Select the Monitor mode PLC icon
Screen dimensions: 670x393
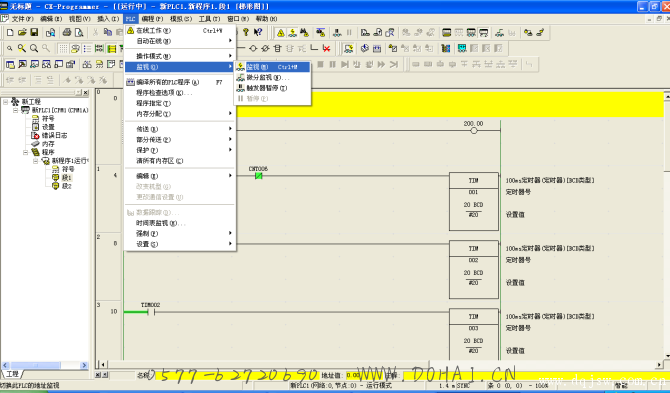coord(471,33)
